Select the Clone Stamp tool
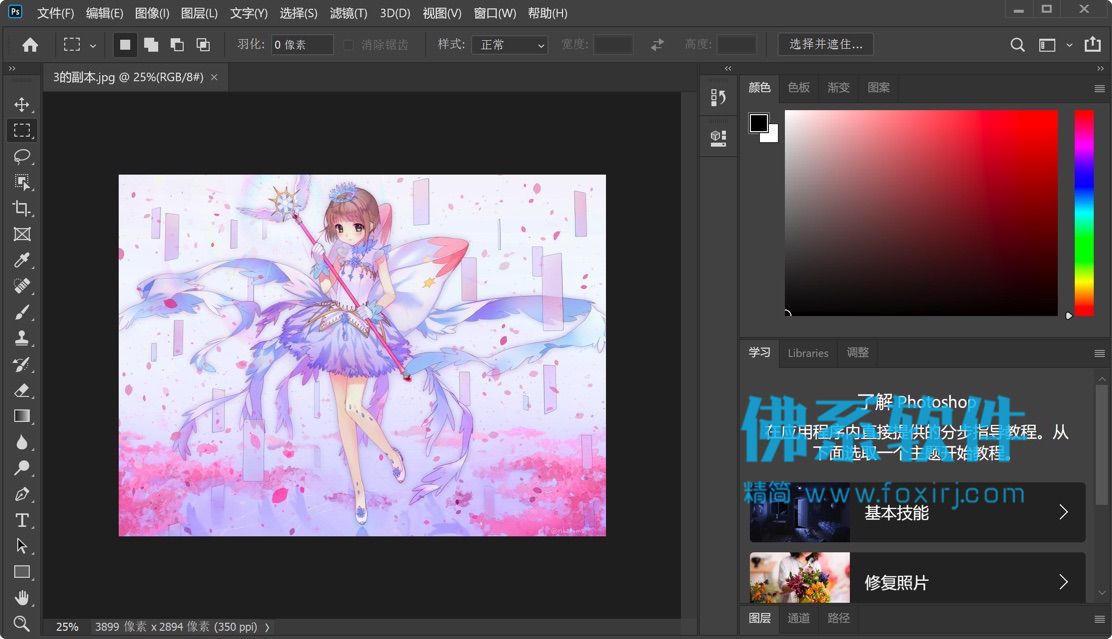 coord(22,338)
